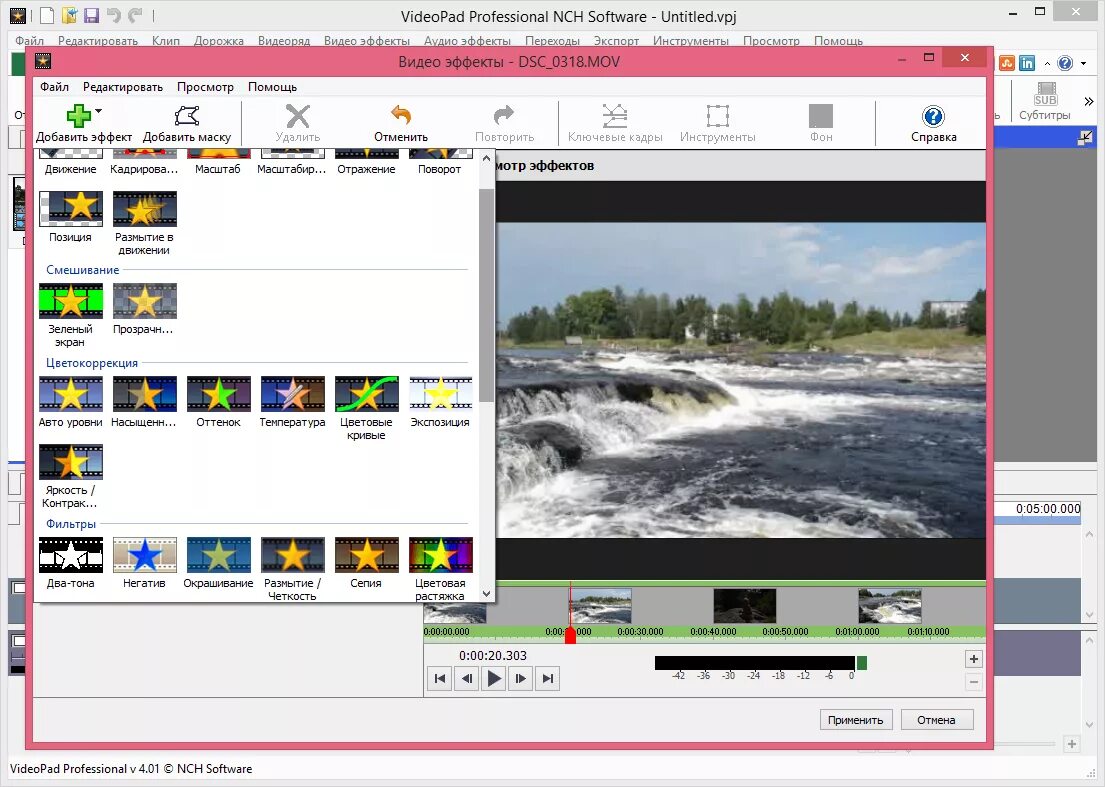Step back one frame

click(x=467, y=678)
